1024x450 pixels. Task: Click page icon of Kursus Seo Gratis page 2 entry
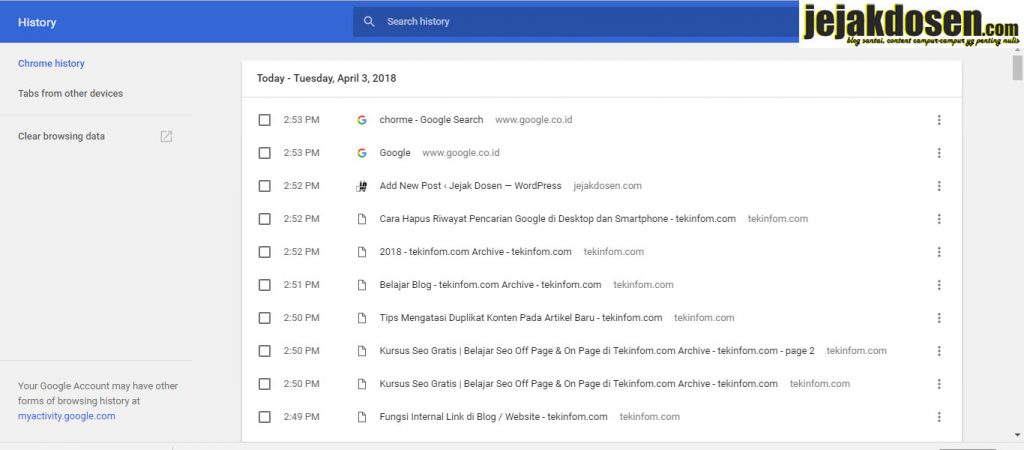pos(362,351)
